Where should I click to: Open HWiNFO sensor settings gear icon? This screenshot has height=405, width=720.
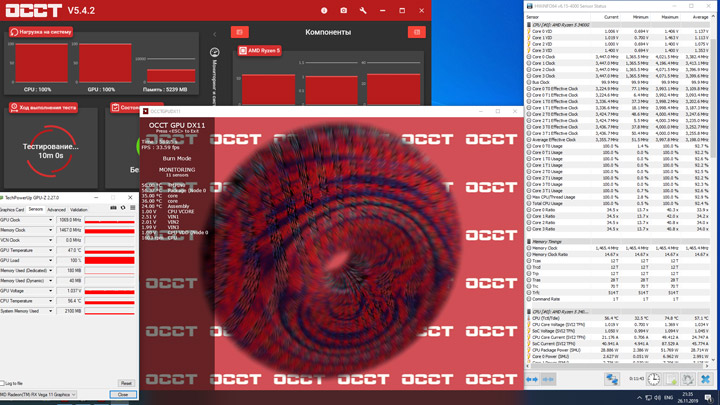click(688, 379)
